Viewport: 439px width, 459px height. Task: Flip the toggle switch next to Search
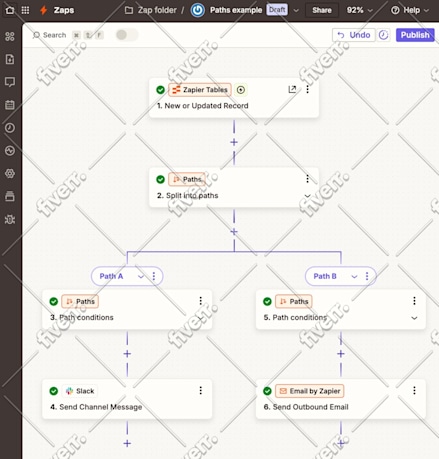pyautogui.click(x=126, y=35)
